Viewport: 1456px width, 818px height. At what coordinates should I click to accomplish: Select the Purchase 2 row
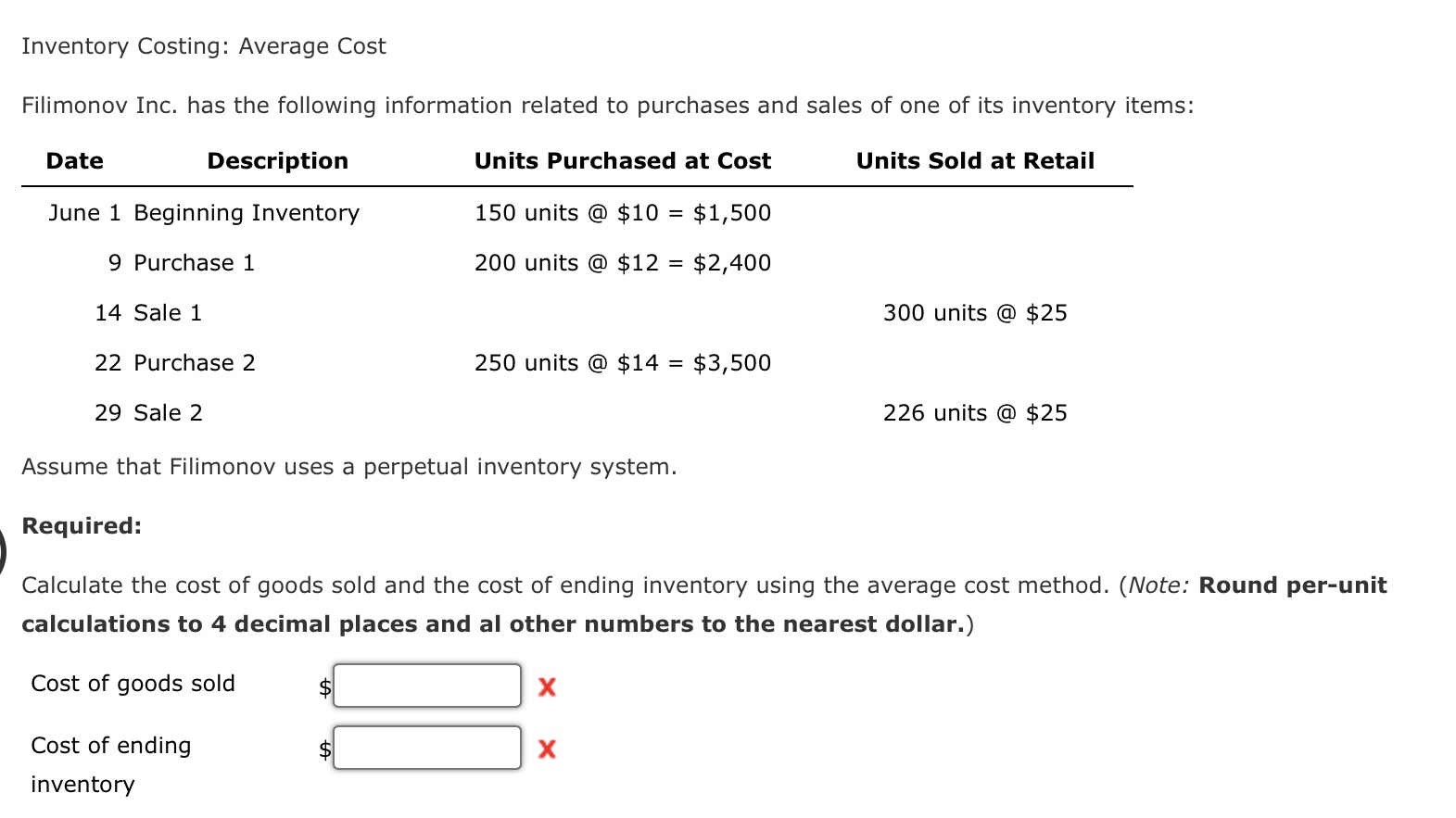(196, 362)
